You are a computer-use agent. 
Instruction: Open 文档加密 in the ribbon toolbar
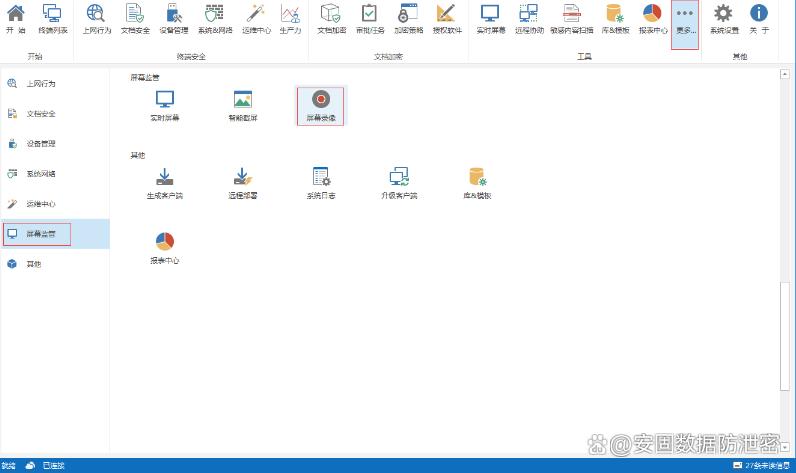[x=330, y=20]
